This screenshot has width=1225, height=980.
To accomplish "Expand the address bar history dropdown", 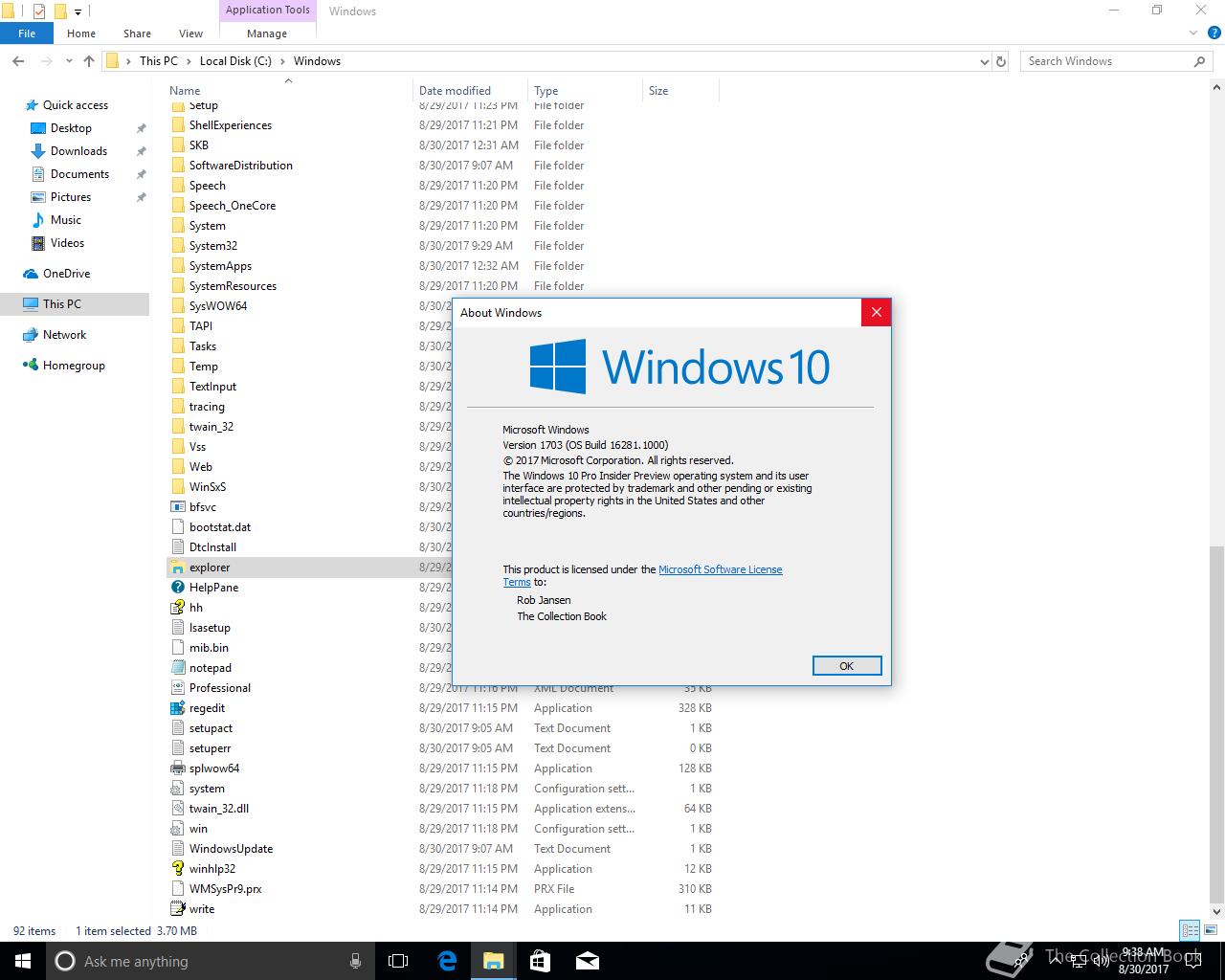I will click(985, 61).
